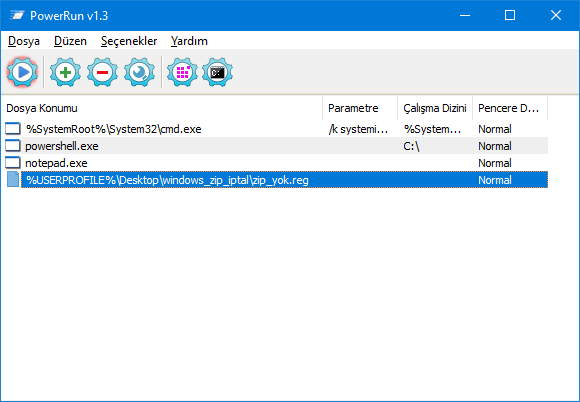
Task: Click 'Normal' in the notepad.exe row
Action: pyautogui.click(x=495, y=163)
